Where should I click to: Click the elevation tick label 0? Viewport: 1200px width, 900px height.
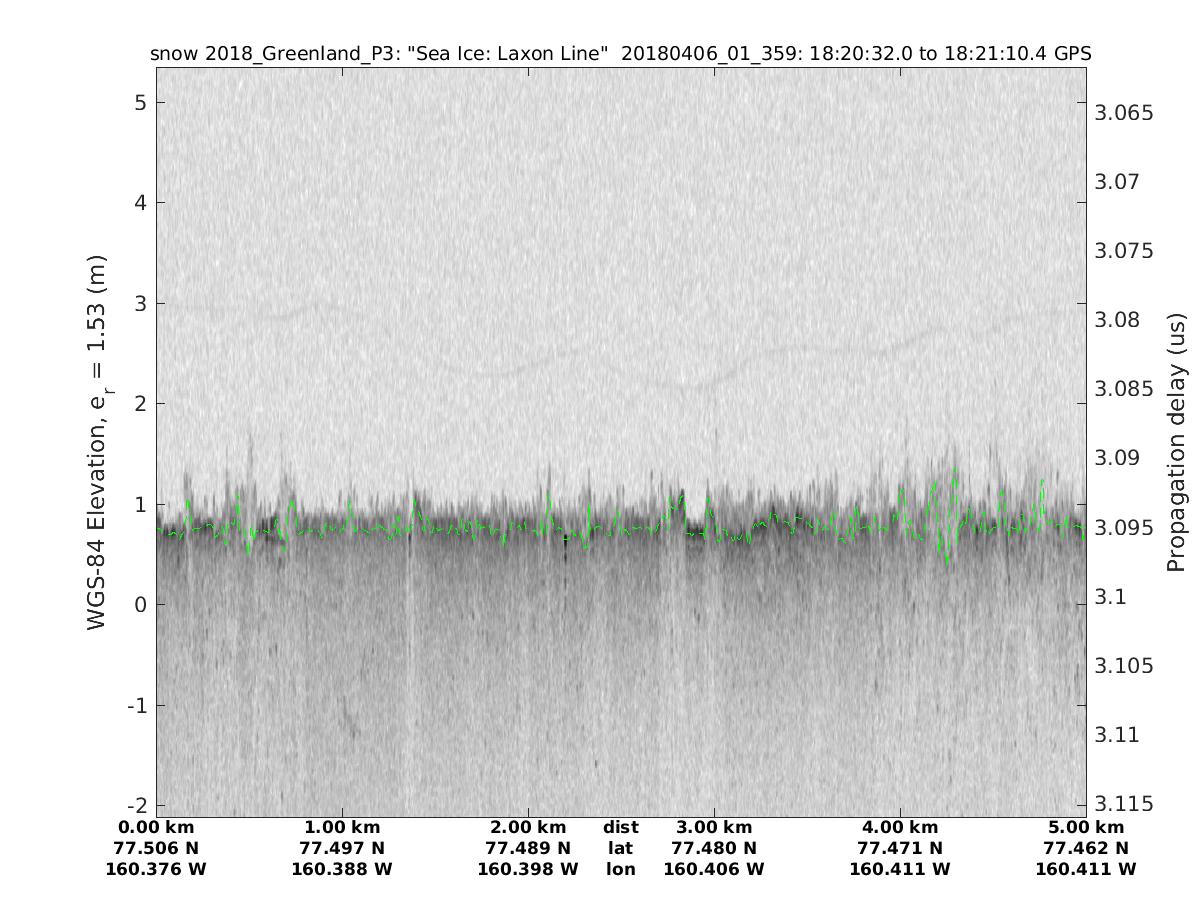pyautogui.click(x=141, y=605)
